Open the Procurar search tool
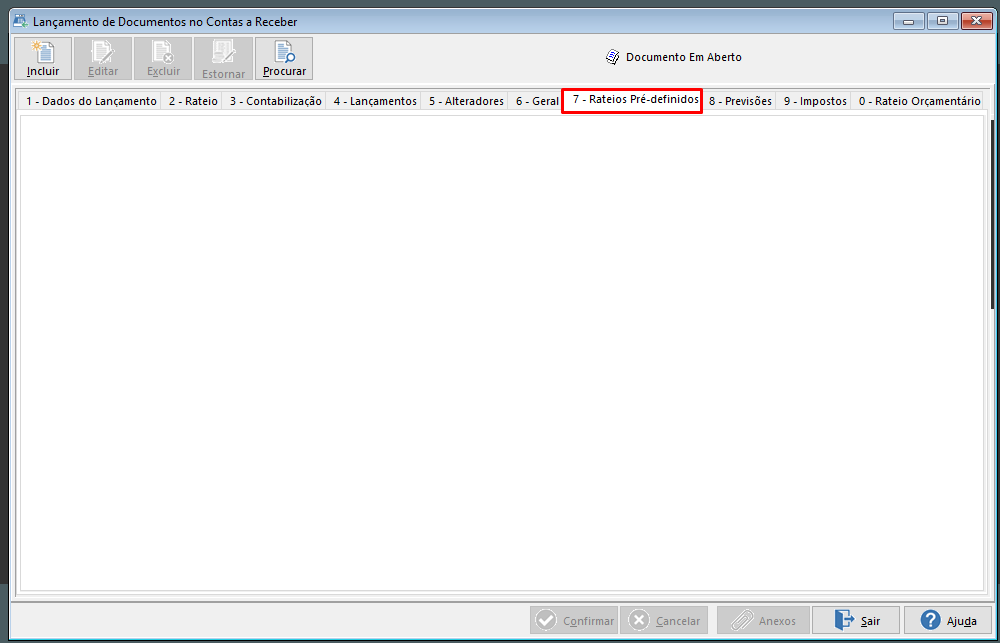This screenshot has width=1000, height=643. [284, 59]
